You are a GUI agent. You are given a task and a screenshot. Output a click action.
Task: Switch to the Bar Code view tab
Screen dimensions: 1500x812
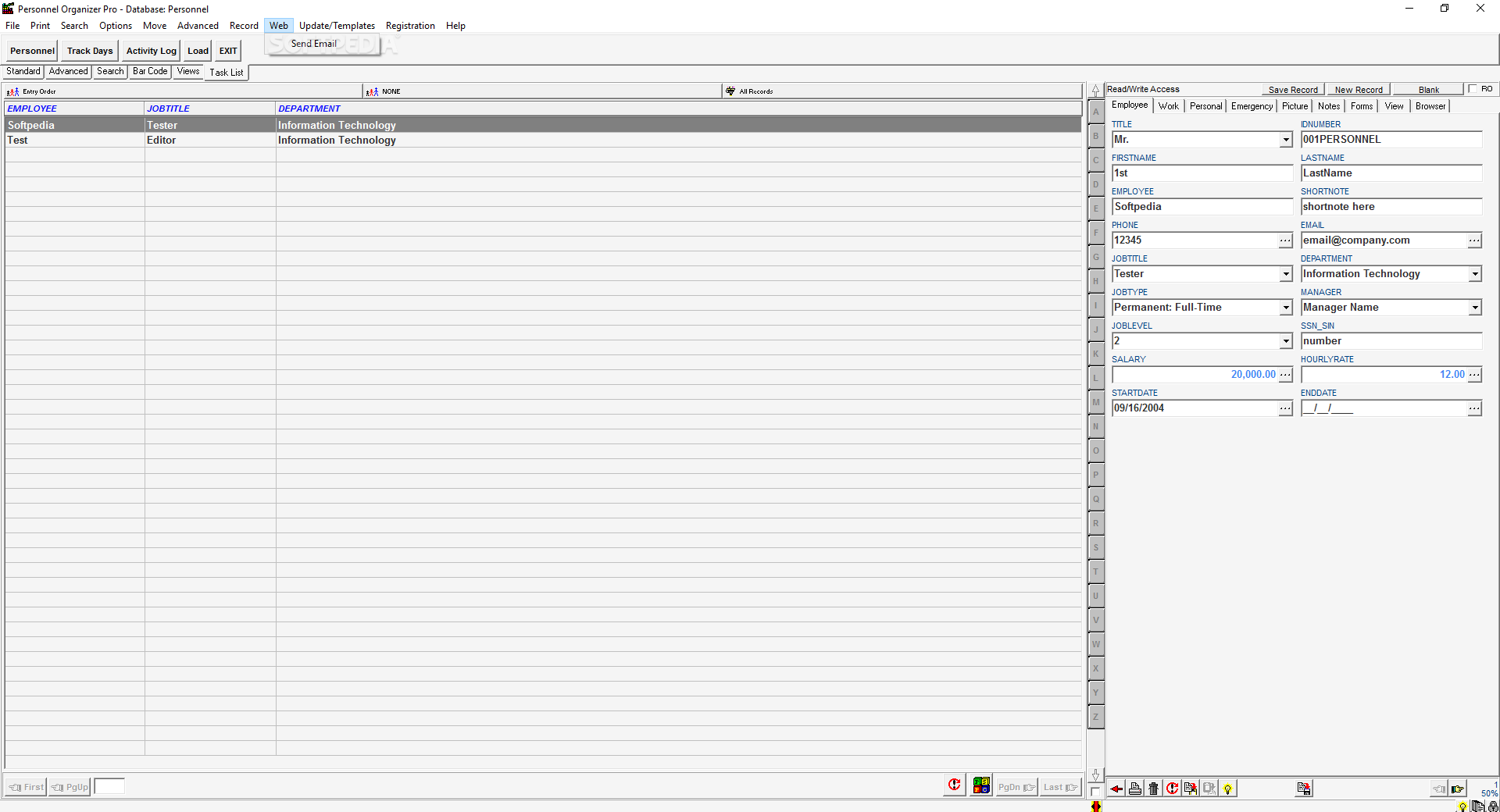(150, 71)
